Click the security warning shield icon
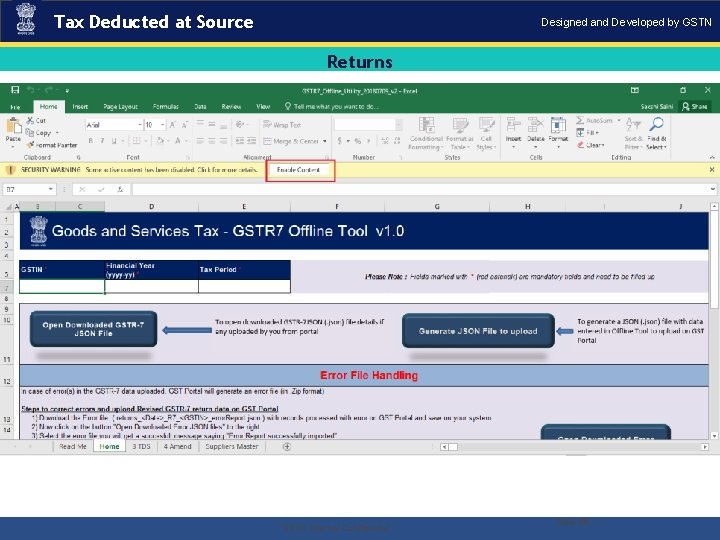Image resolution: width=720 pixels, height=540 pixels. pyautogui.click(x=10, y=170)
